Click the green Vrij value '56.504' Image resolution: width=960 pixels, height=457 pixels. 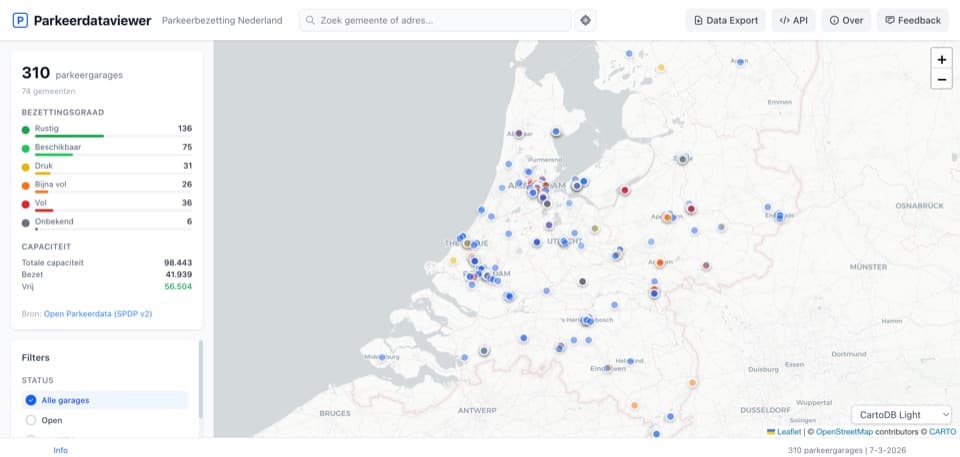[x=178, y=286]
